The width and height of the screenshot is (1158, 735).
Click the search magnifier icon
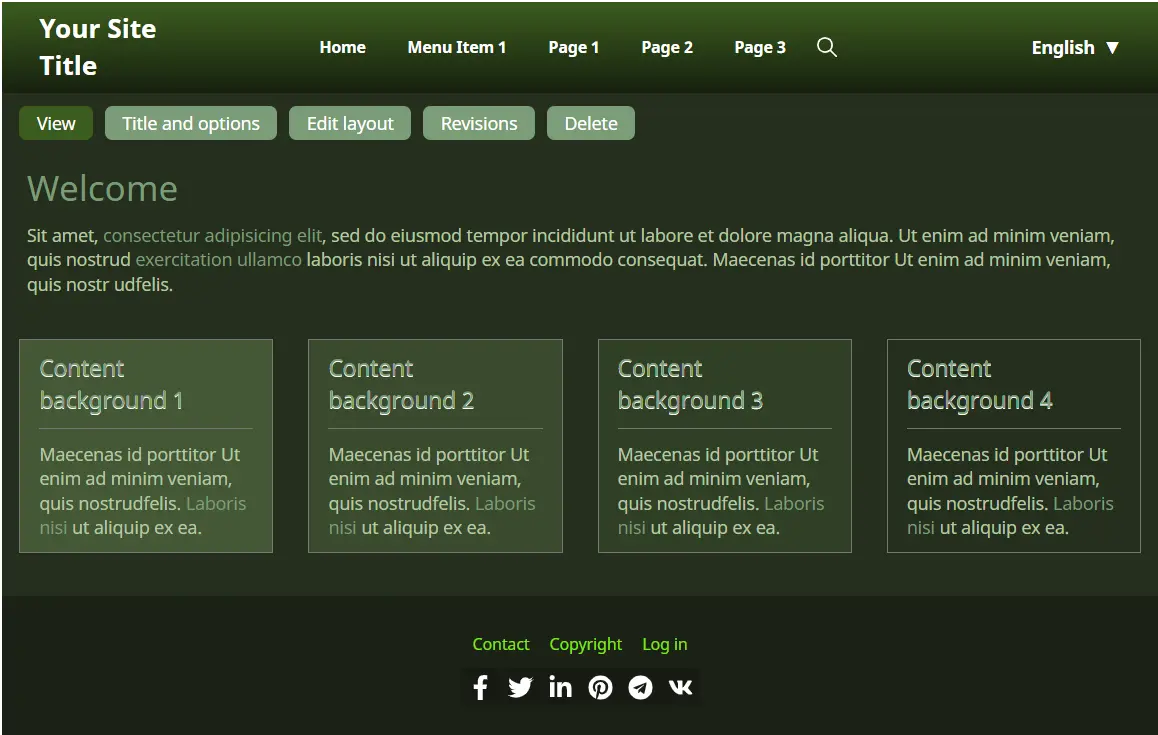pos(826,47)
